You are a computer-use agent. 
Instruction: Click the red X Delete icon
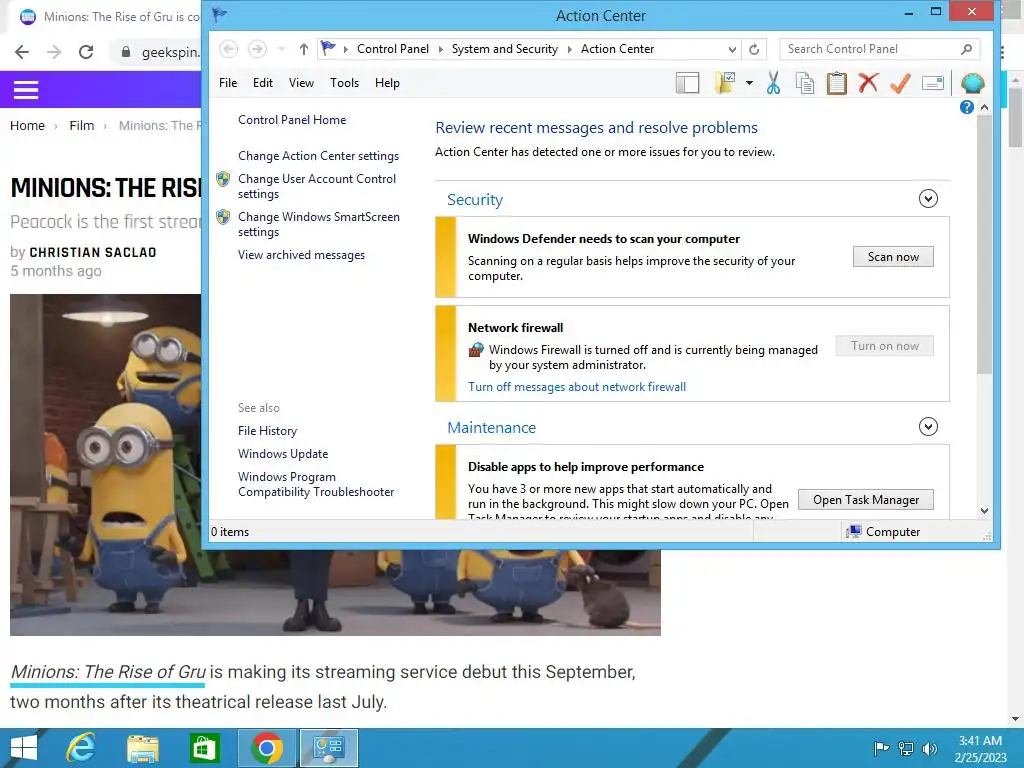[868, 83]
